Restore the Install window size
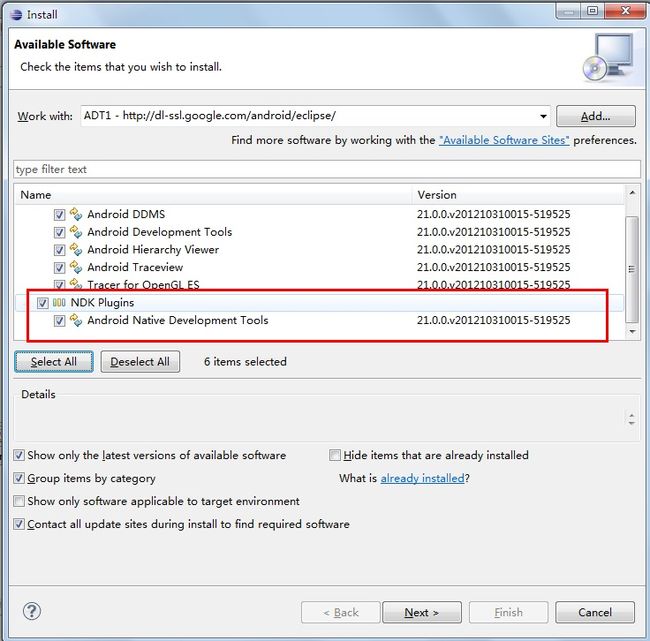The height and width of the screenshot is (641, 650). tap(593, 10)
